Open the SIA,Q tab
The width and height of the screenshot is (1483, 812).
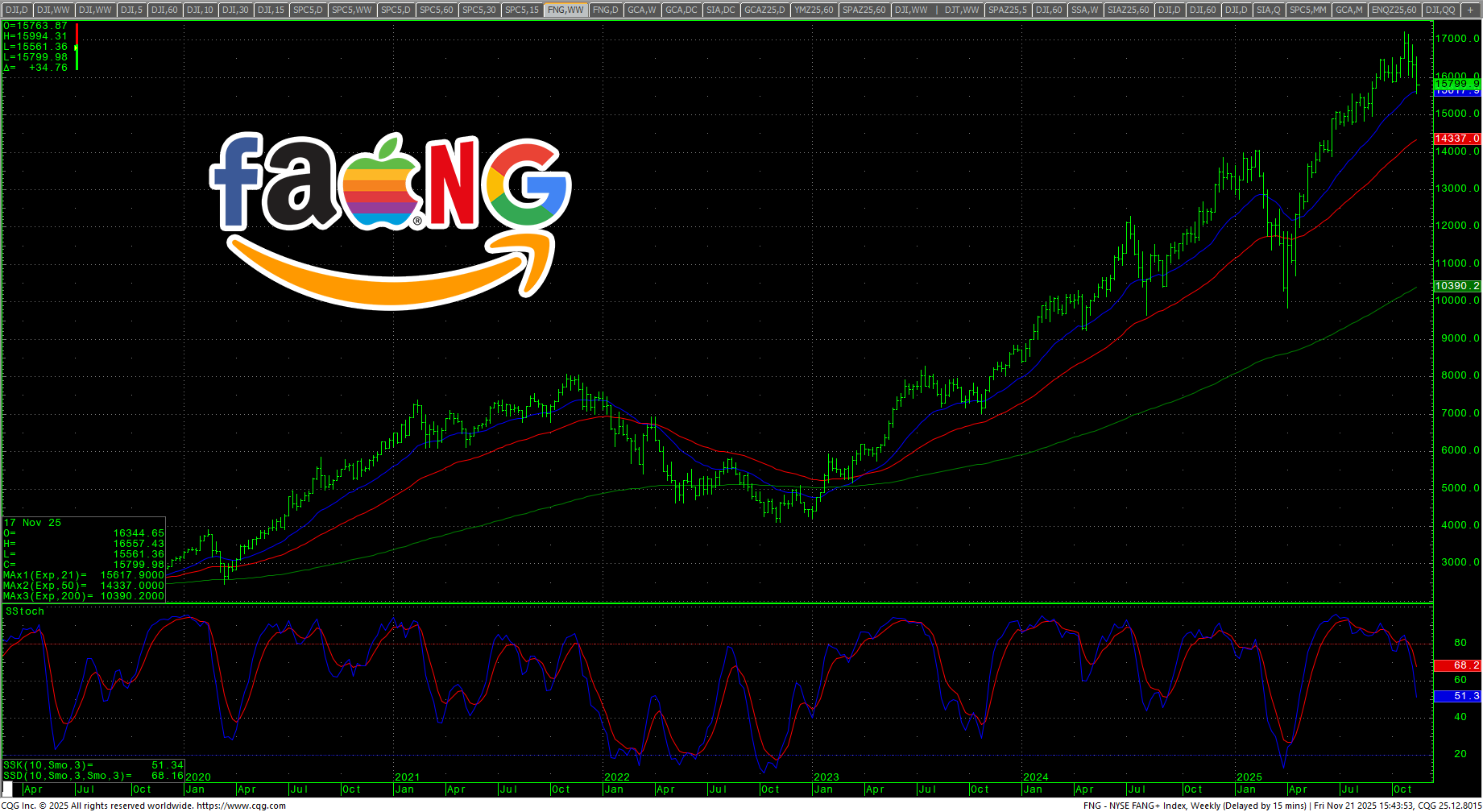pos(1268,10)
